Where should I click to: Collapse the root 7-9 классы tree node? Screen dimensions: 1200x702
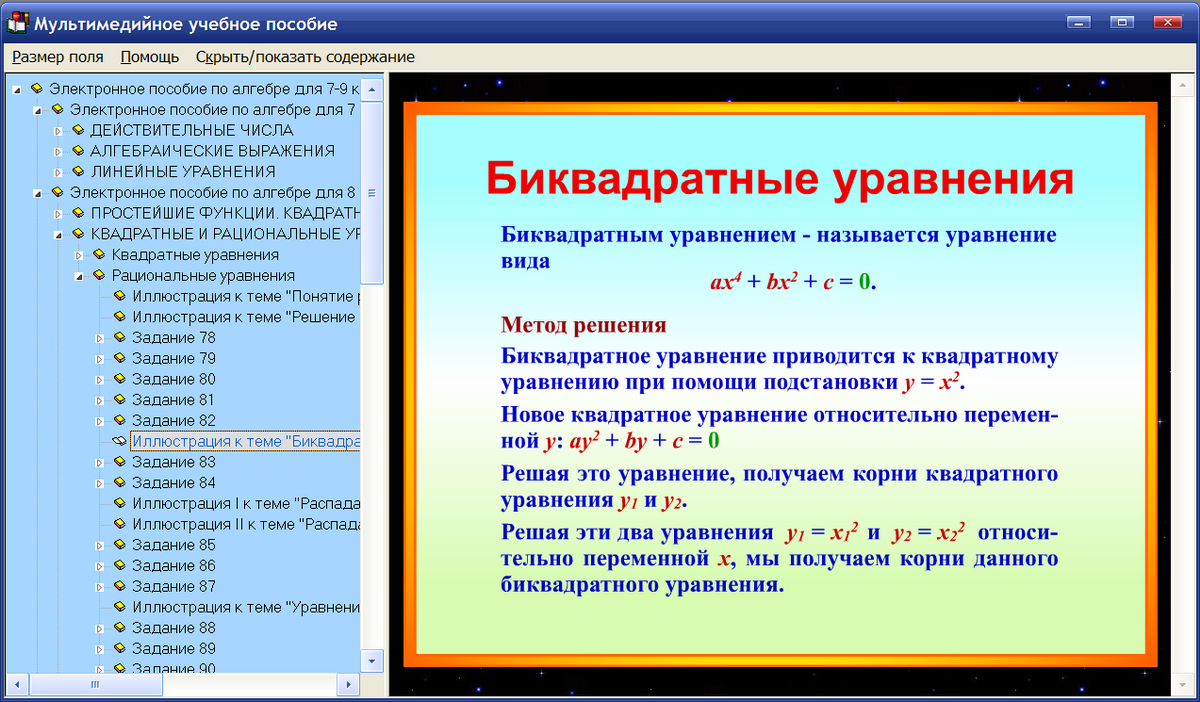pyautogui.click(x=17, y=89)
